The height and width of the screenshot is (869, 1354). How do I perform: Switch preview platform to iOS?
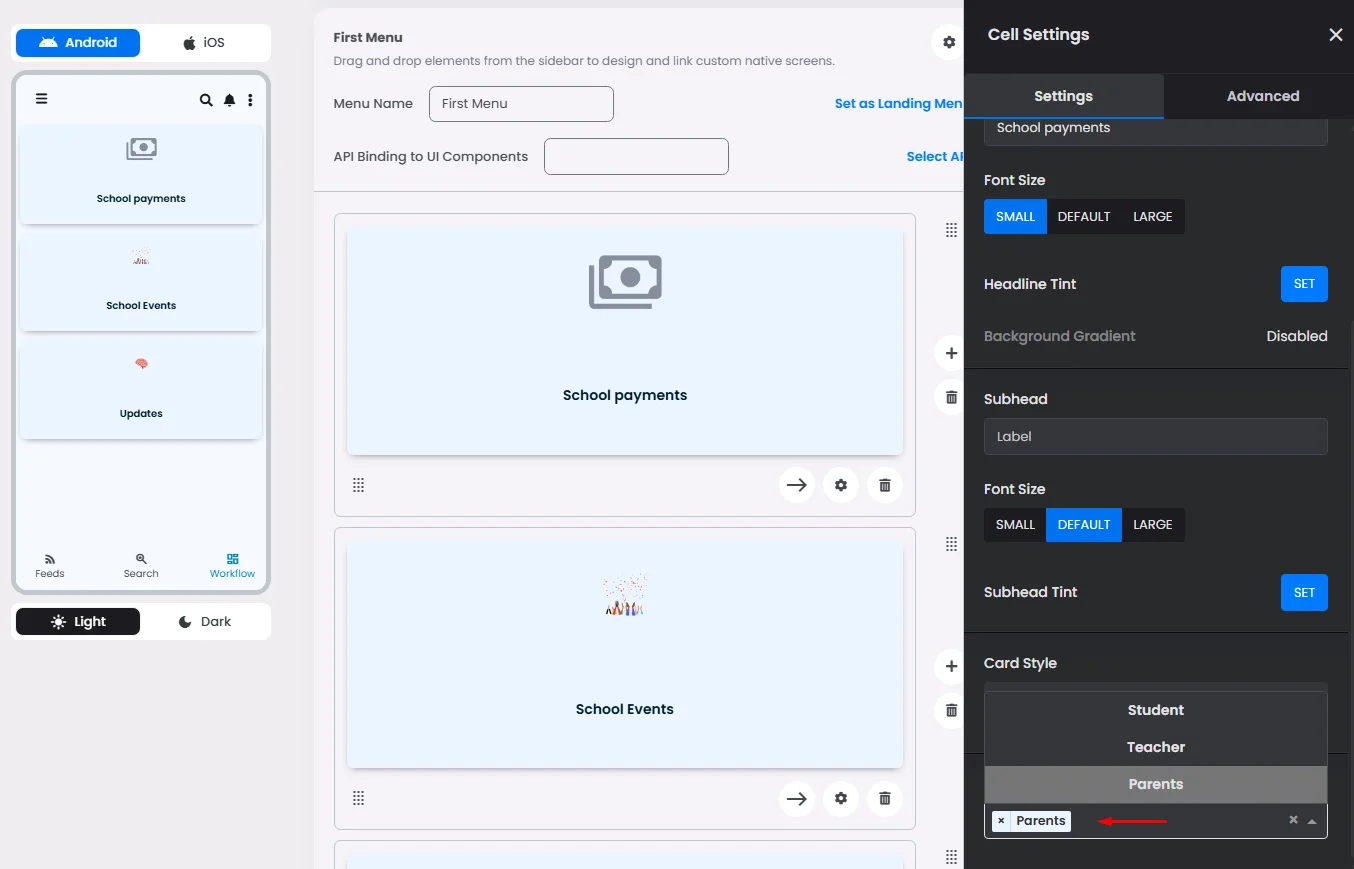pyautogui.click(x=204, y=43)
